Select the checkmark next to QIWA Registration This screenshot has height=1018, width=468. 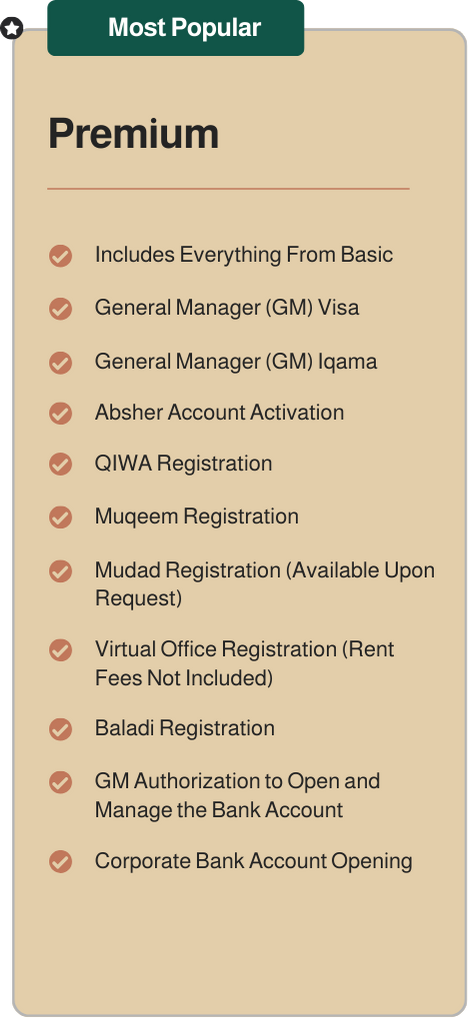(x=60, y=464)
